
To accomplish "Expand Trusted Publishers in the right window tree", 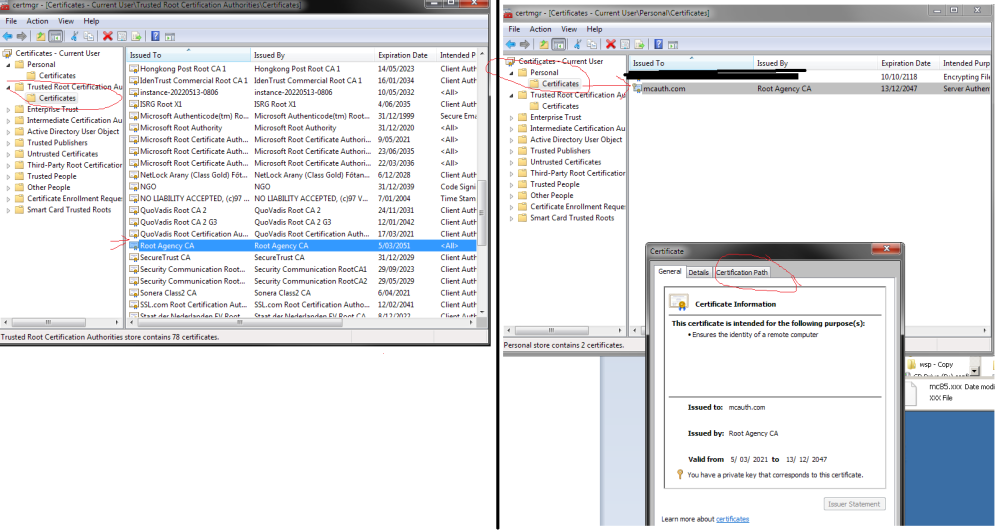I will 511,151.
